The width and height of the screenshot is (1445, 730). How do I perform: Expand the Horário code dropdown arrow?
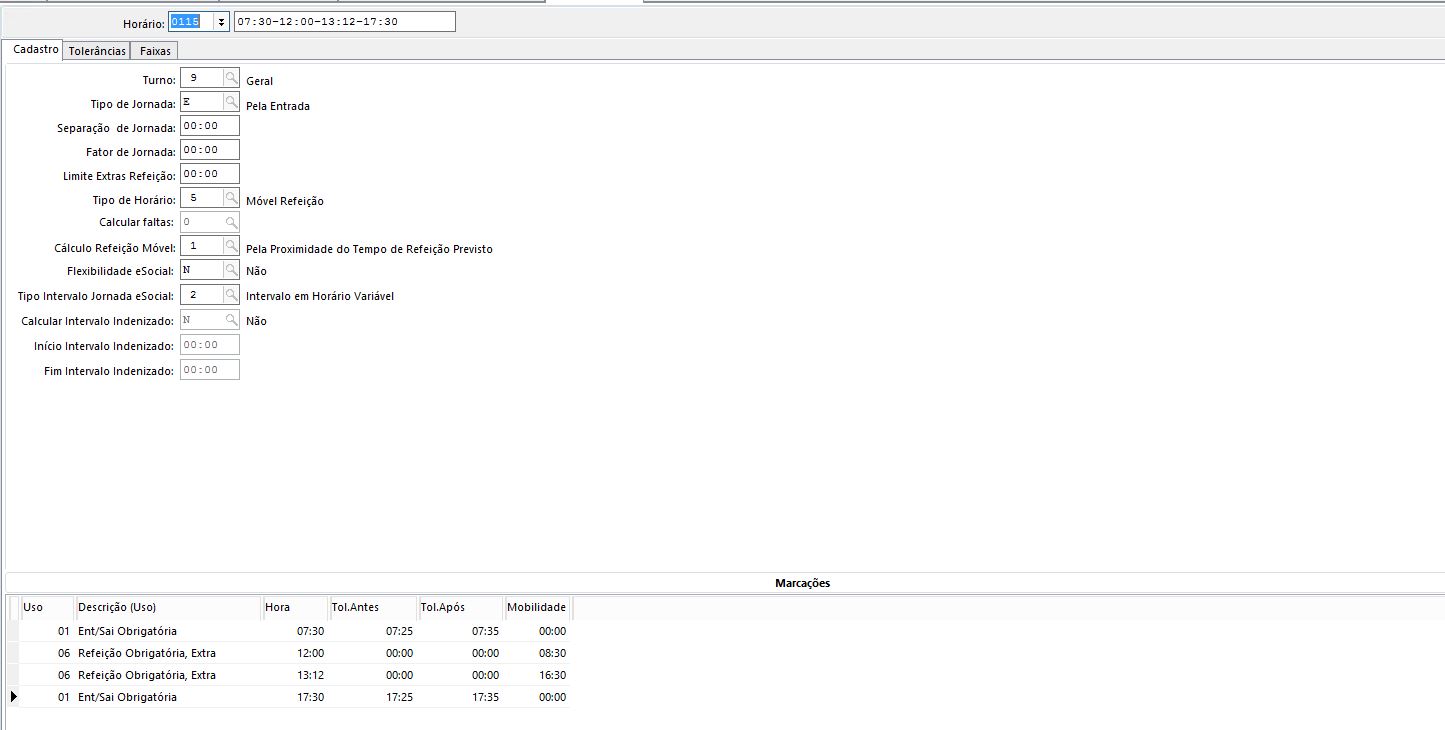point(222,22)
